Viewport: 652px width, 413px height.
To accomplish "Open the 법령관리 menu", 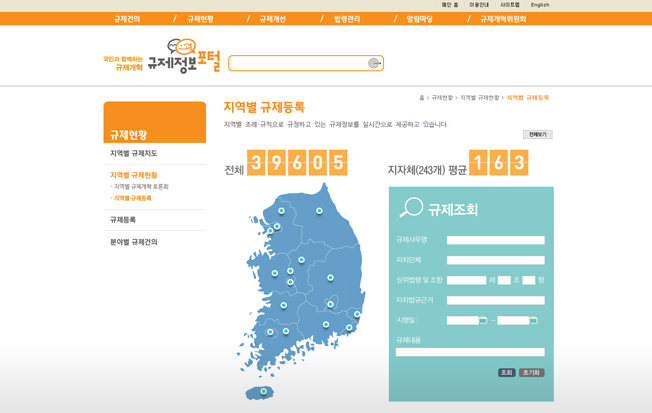I will coord(347,19).
